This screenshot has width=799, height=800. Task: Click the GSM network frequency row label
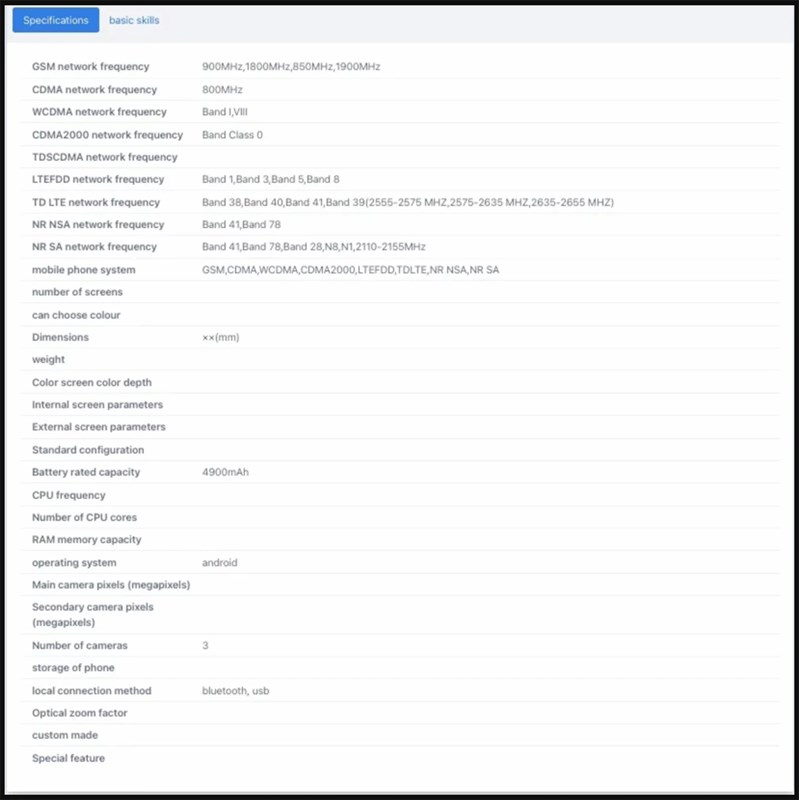tap(90, 67)
